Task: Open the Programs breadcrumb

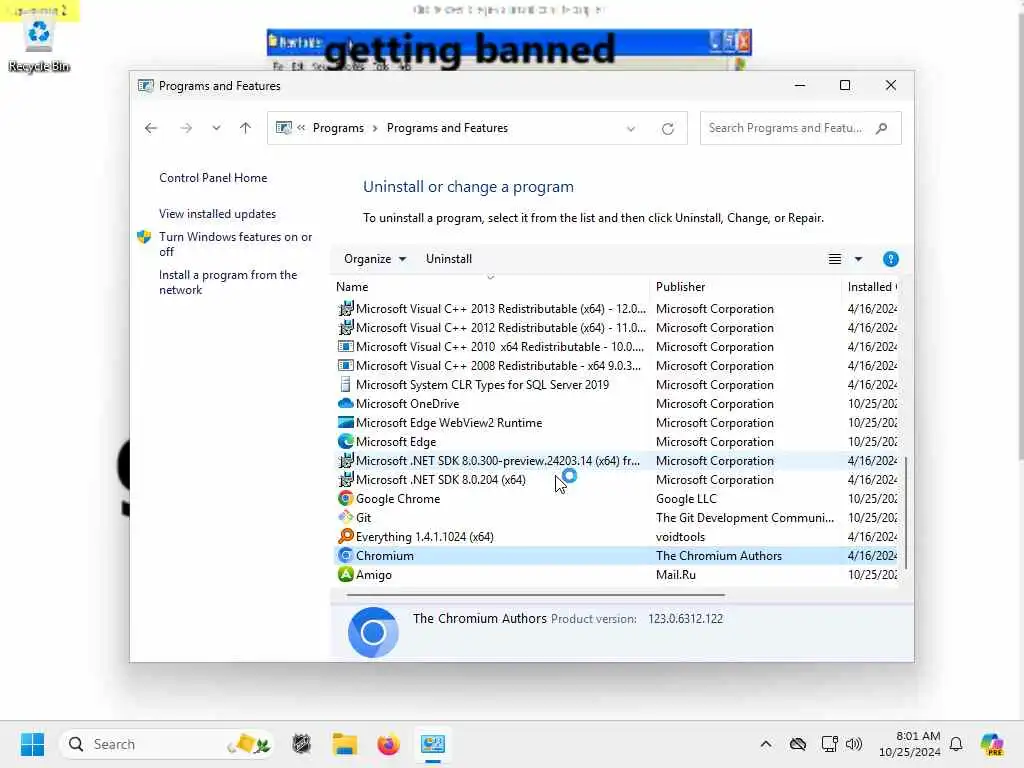Action: point(338,128)
